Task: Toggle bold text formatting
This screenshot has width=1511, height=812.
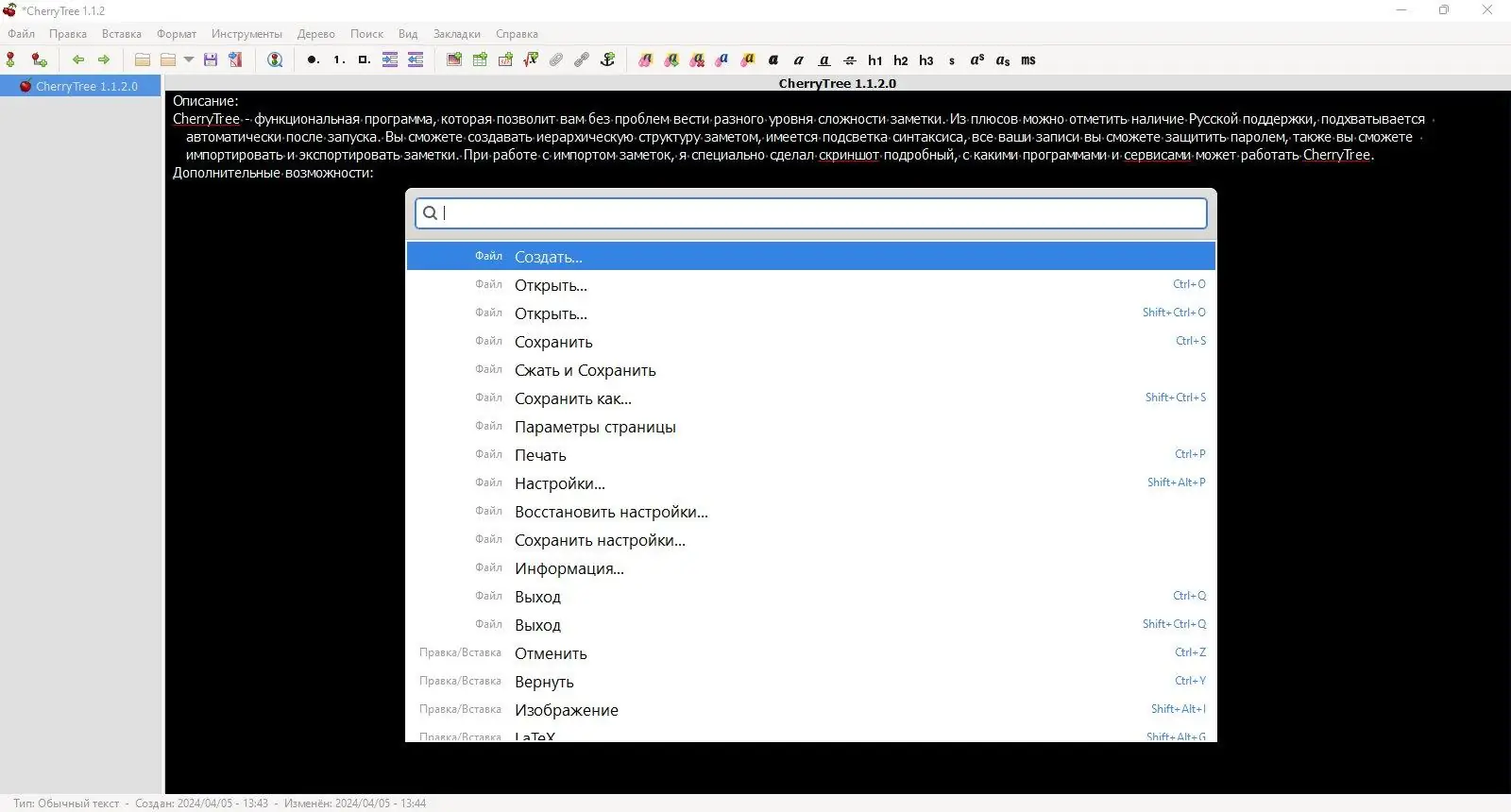Action: tap(773, 59)
